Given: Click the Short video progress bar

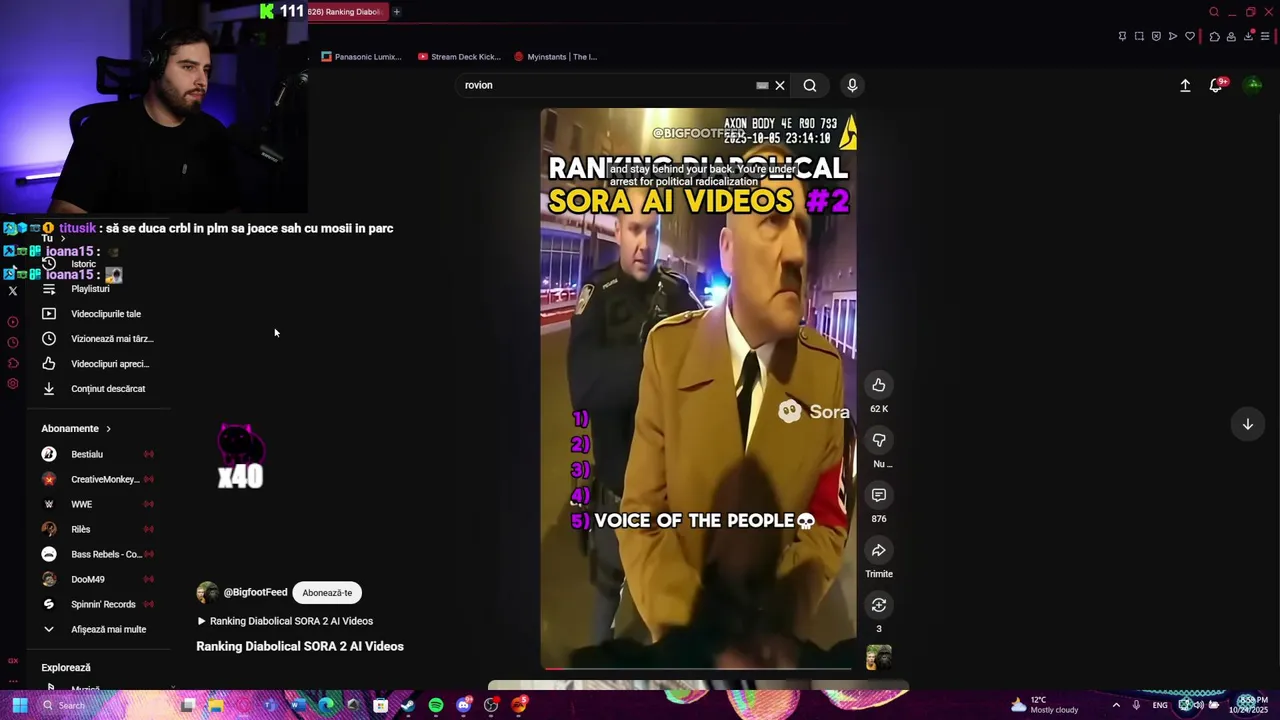Looking at the screenshot, I should pyautogui.click(x=698, y=668).
